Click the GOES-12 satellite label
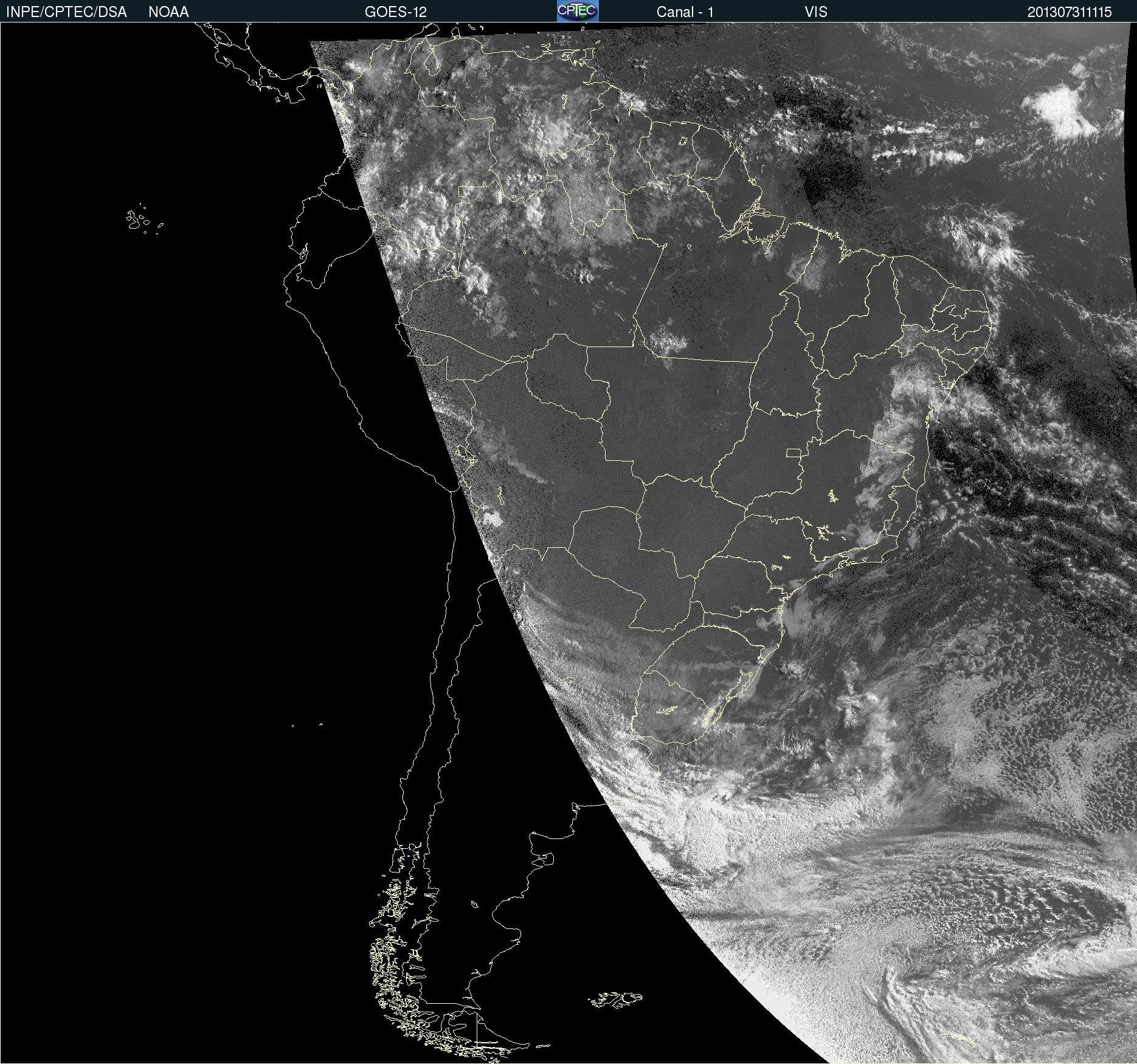Image resolution: width=1137 pixels, height=1064 pixels. tap(396, 12)
